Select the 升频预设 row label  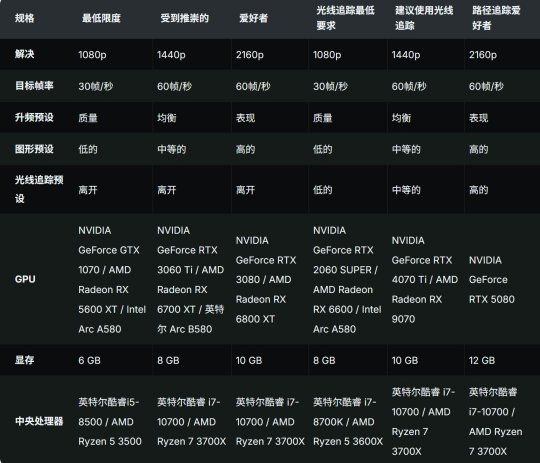(x=34, y=117)
